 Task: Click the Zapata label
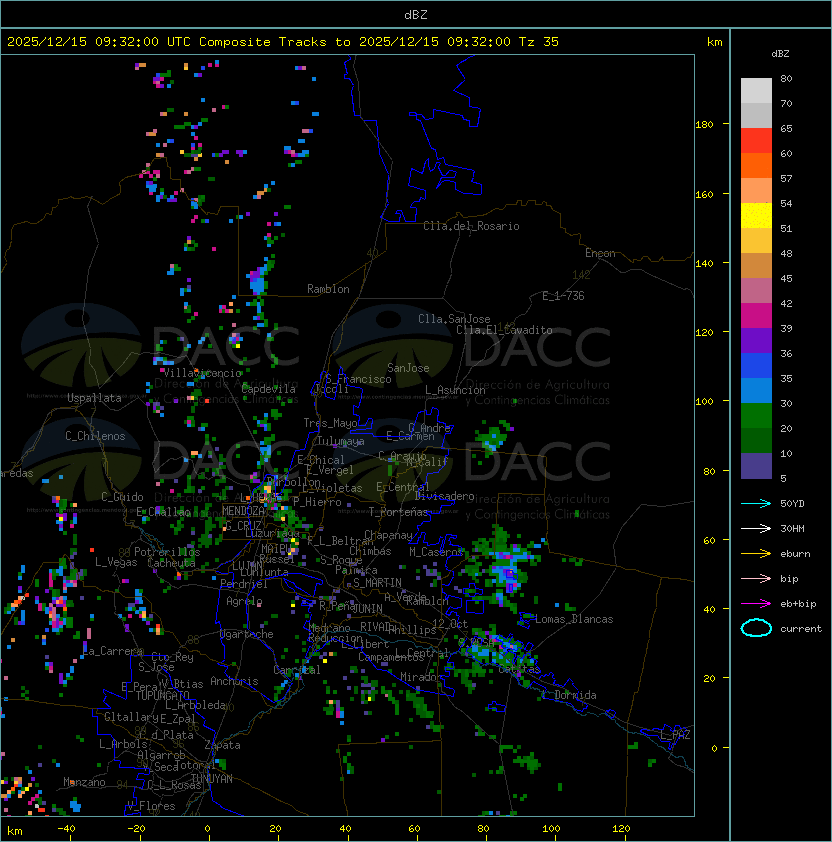point(222,745)
